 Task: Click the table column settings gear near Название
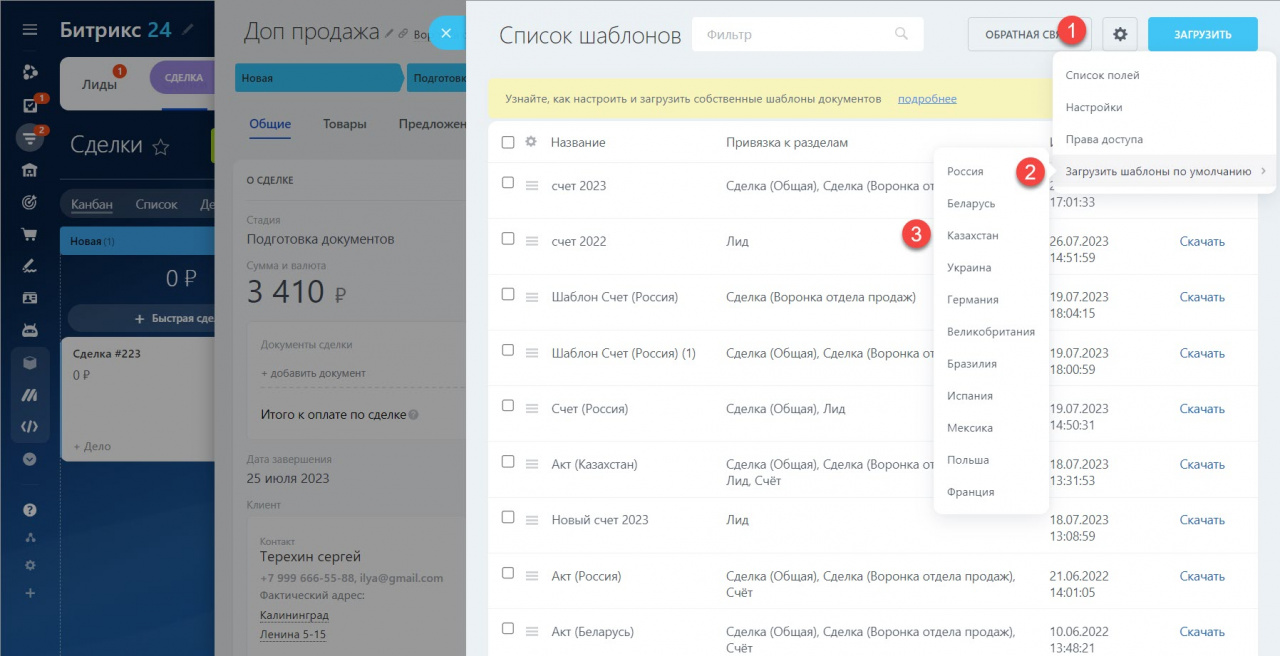pos(531,142)
